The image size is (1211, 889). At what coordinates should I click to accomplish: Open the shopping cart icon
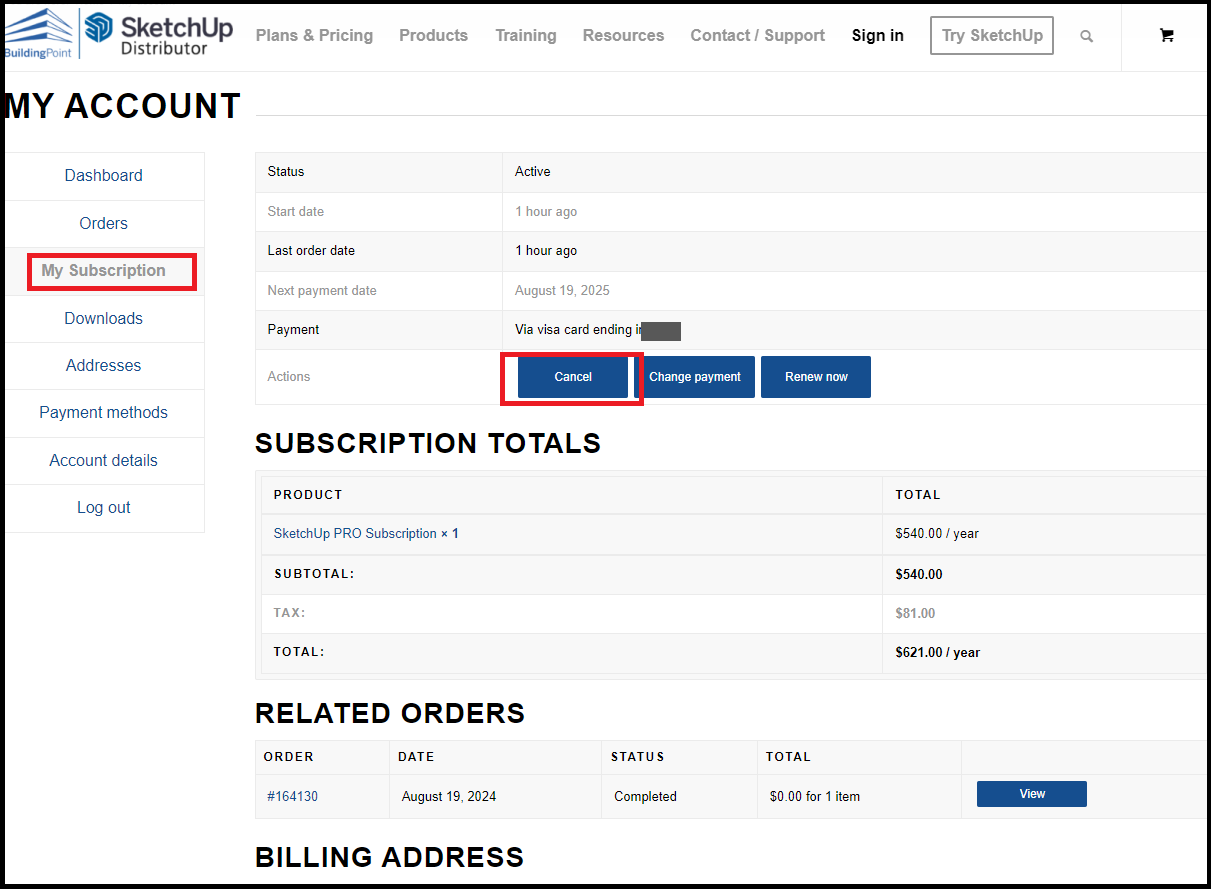tap(1166, 35)
